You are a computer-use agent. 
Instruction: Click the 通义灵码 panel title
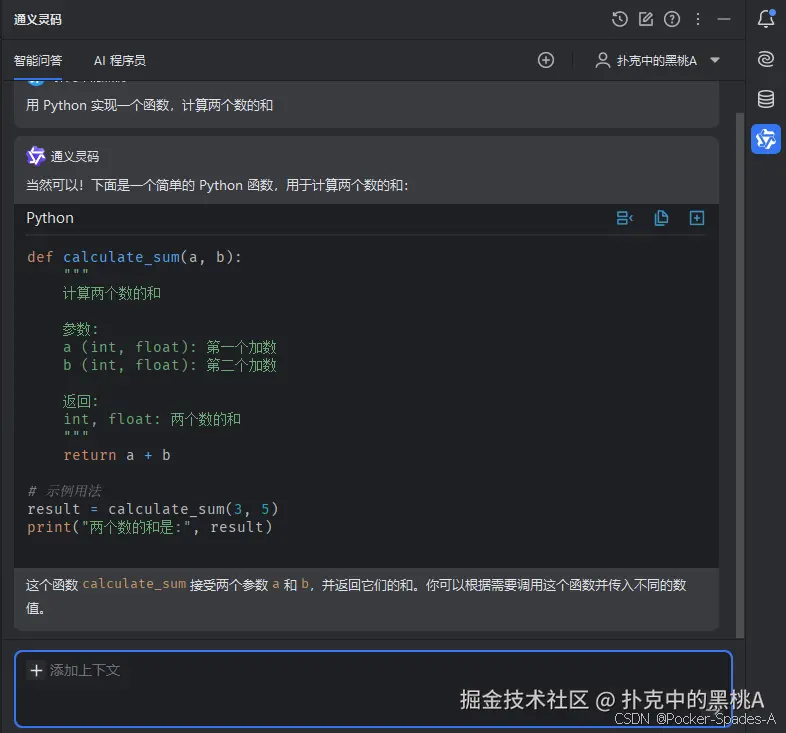[x=38, y=20]
